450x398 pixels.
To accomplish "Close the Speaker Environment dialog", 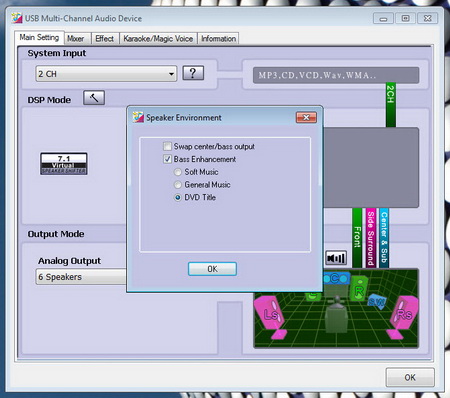I will click(306, 117).
